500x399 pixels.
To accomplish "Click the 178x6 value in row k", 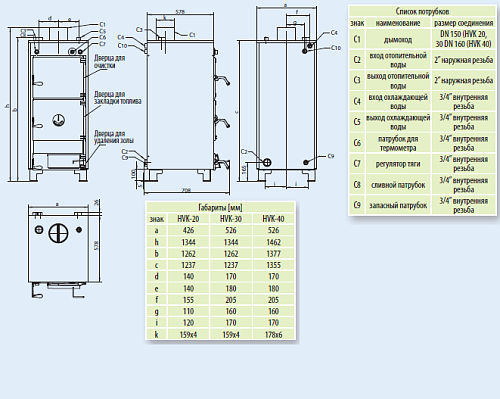I will tap(273, 334).
